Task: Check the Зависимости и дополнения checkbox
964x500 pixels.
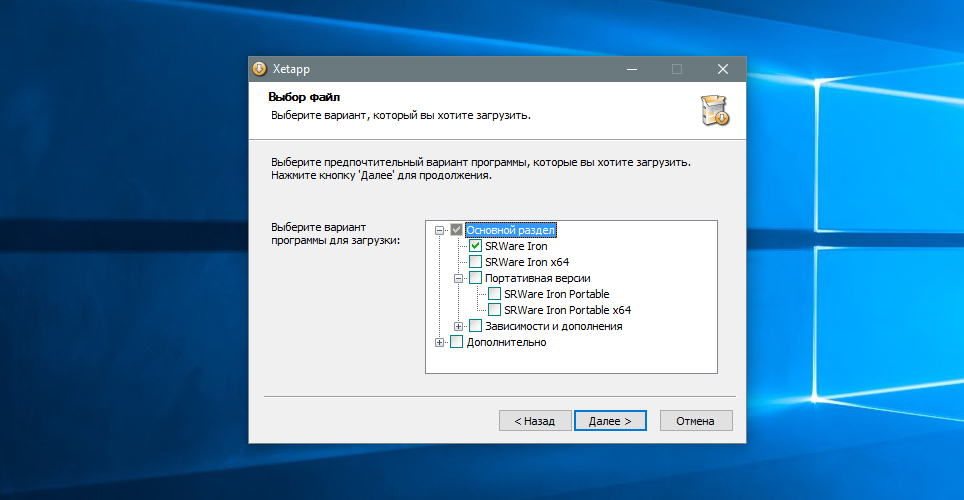Action: (x=475, y=326)
